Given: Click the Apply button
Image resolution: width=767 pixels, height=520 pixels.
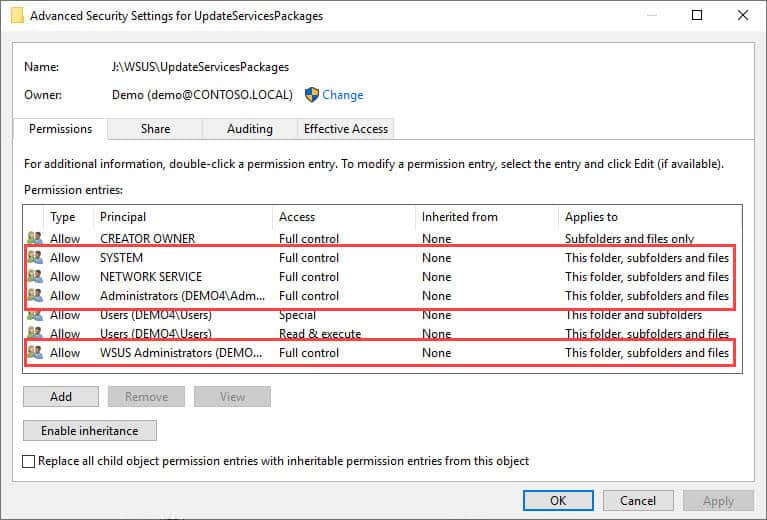Looking at the screenshot, I should [x=718, y=501].
